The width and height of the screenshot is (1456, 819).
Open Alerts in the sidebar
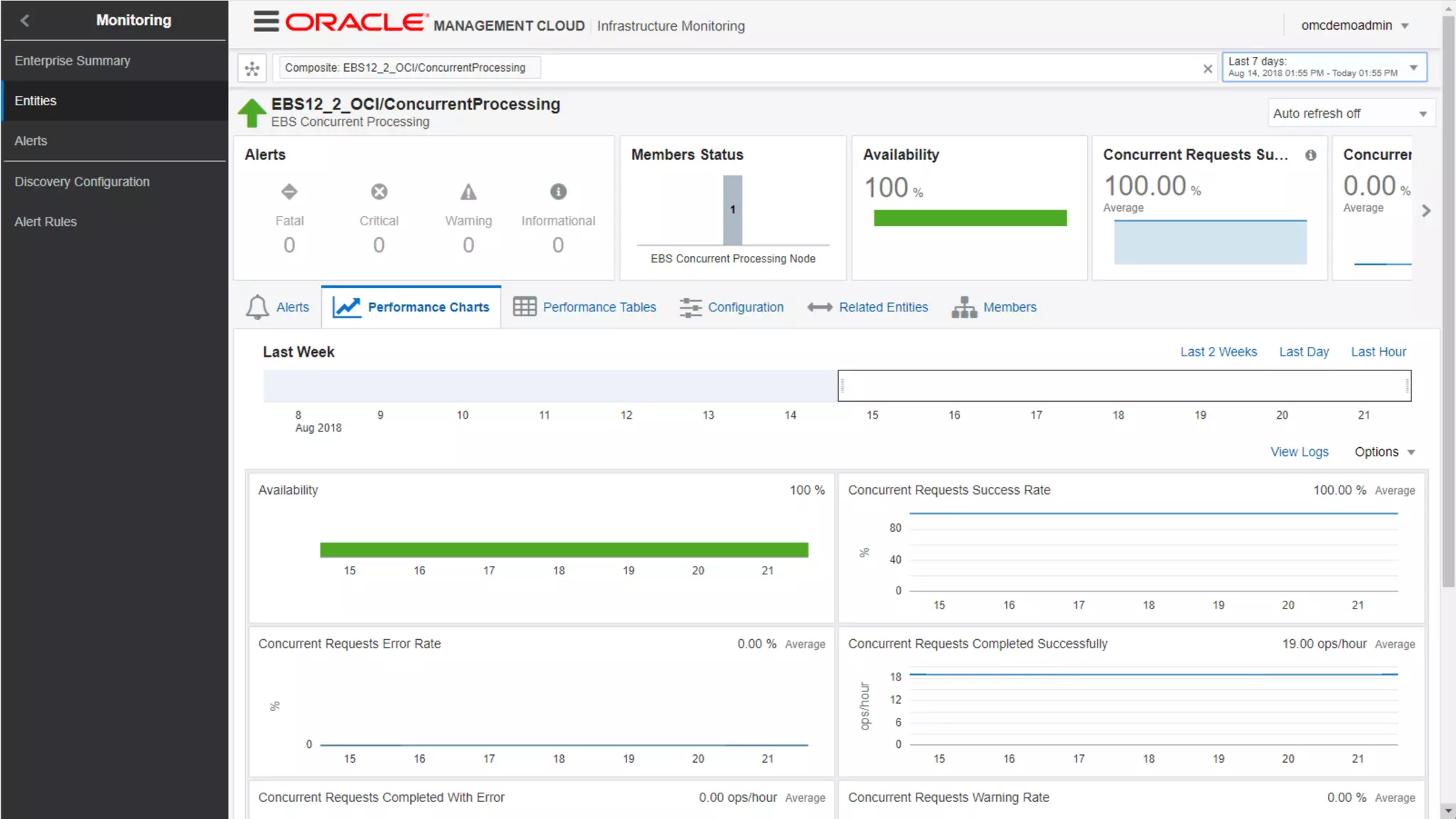[x=114, y=141]
